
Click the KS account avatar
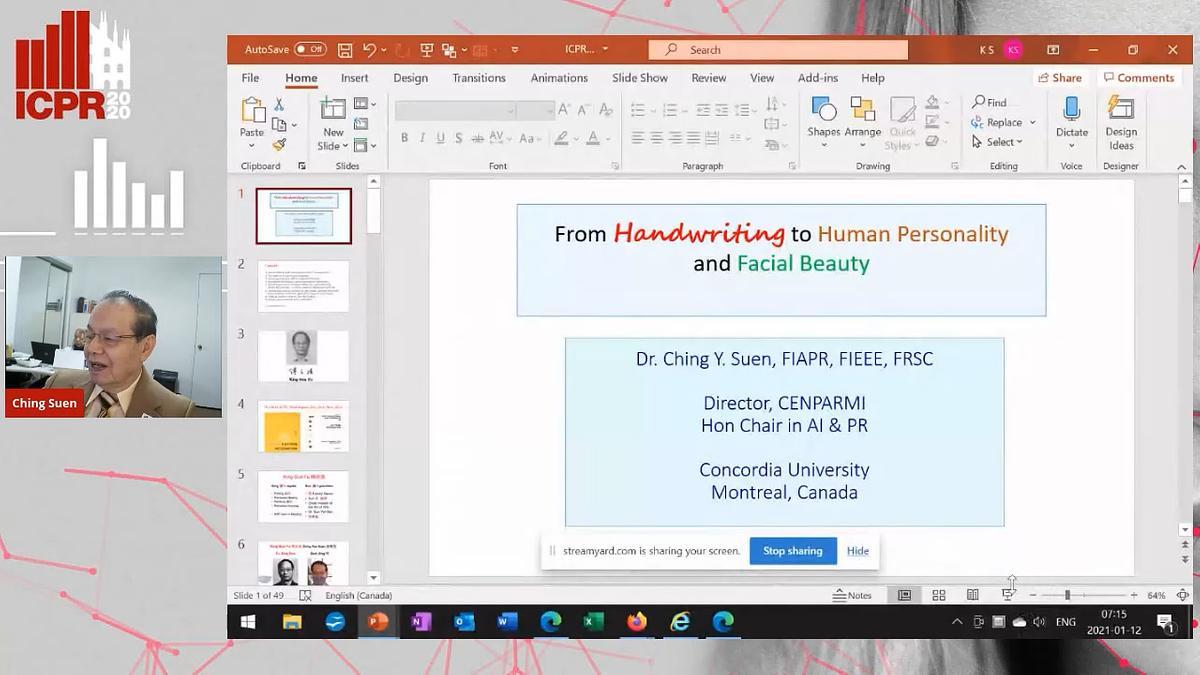click(1013, 50)
